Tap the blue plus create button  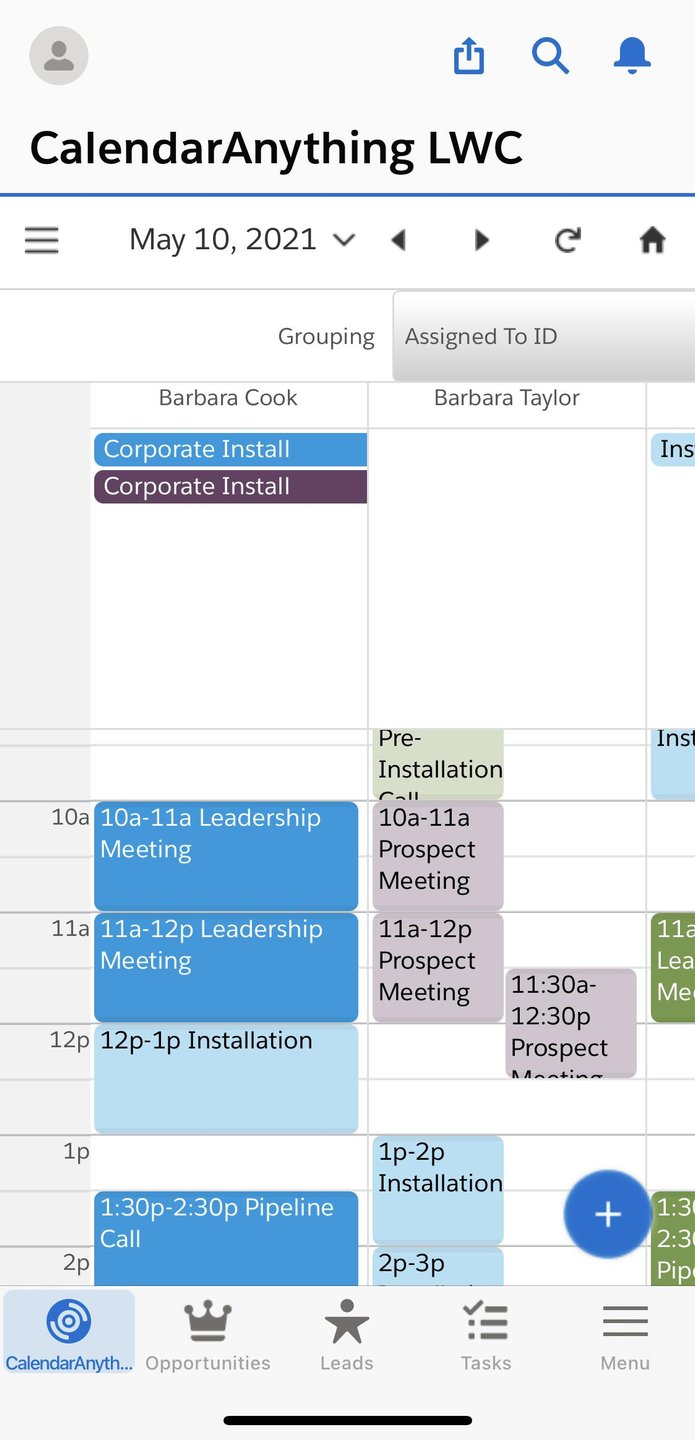coord(607,1214)
